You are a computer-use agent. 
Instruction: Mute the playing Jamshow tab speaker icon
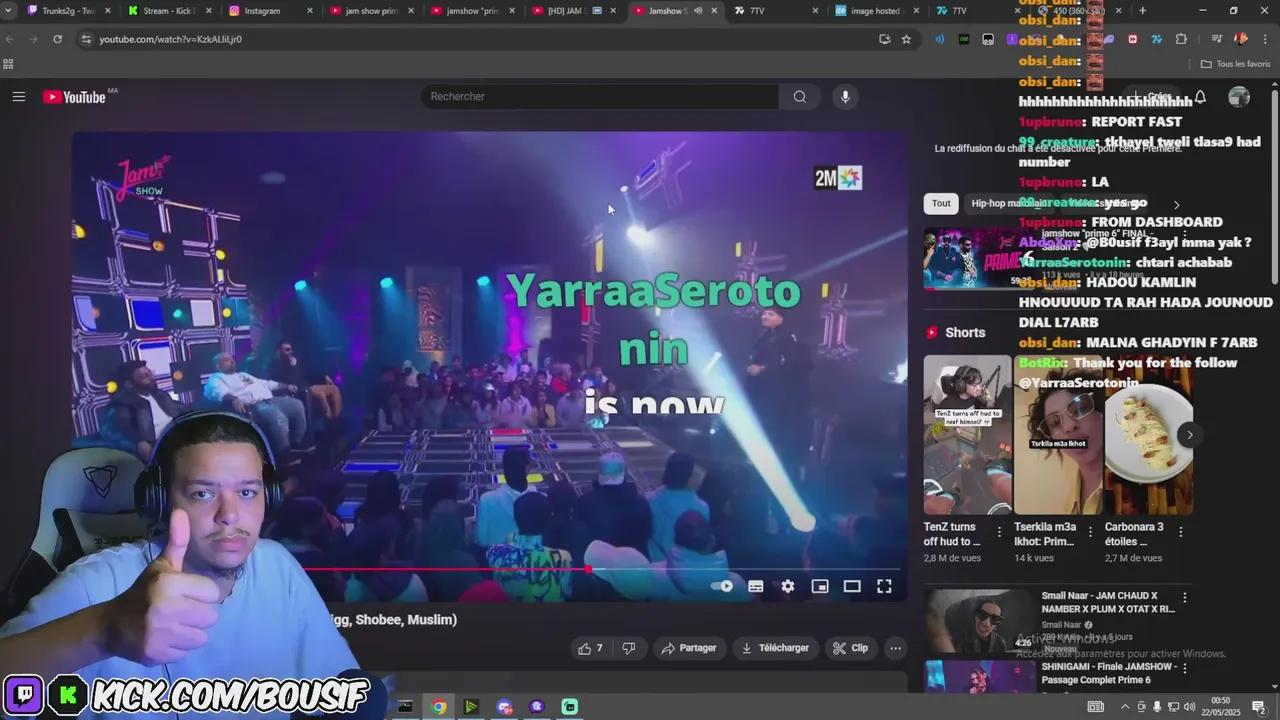[698, 11]
